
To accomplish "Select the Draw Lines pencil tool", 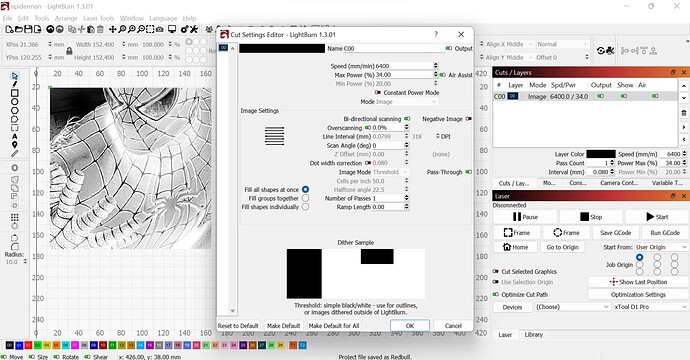I will pos(15,84).
